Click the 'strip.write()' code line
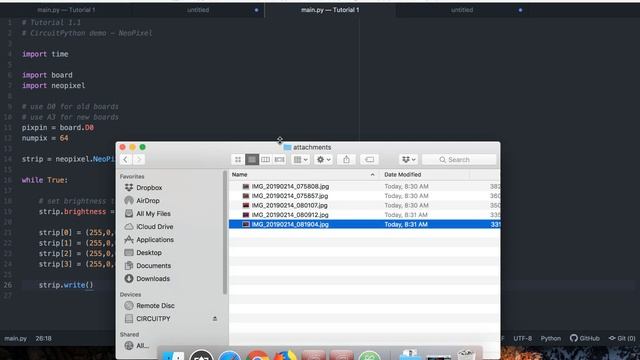 (66, 285)
